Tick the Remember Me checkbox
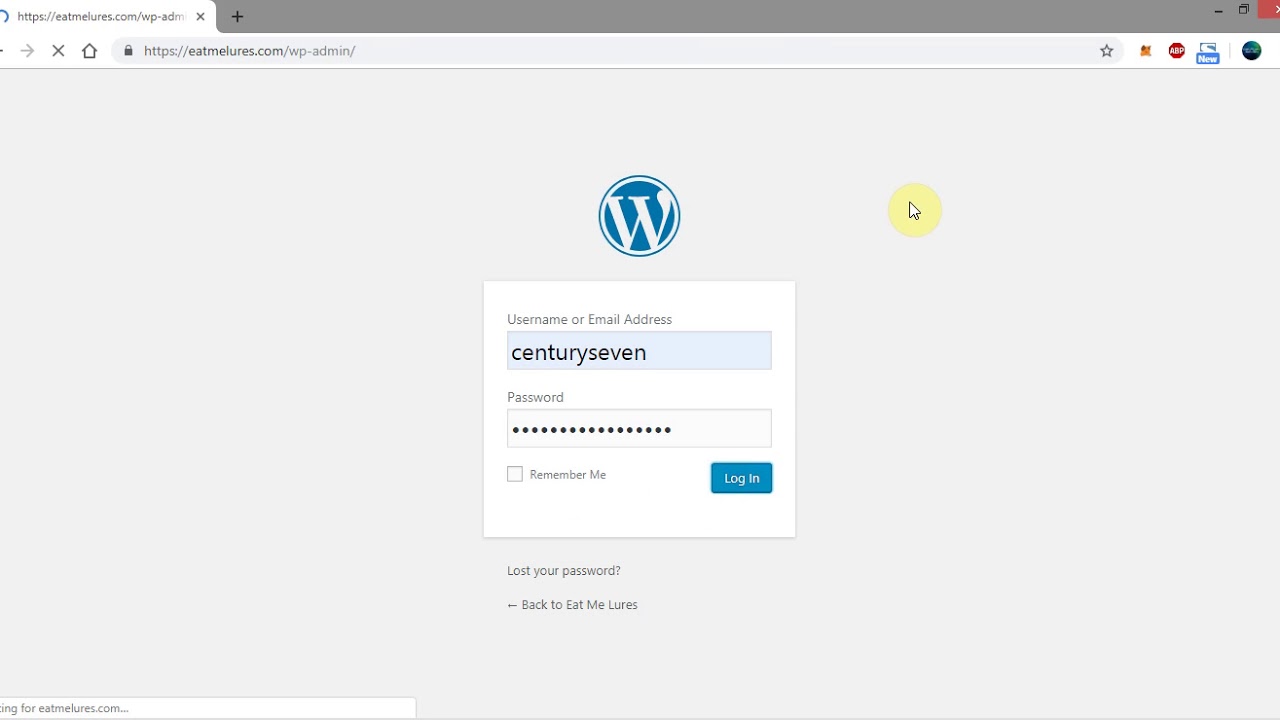1280x720 pixels. pos(515,474)
